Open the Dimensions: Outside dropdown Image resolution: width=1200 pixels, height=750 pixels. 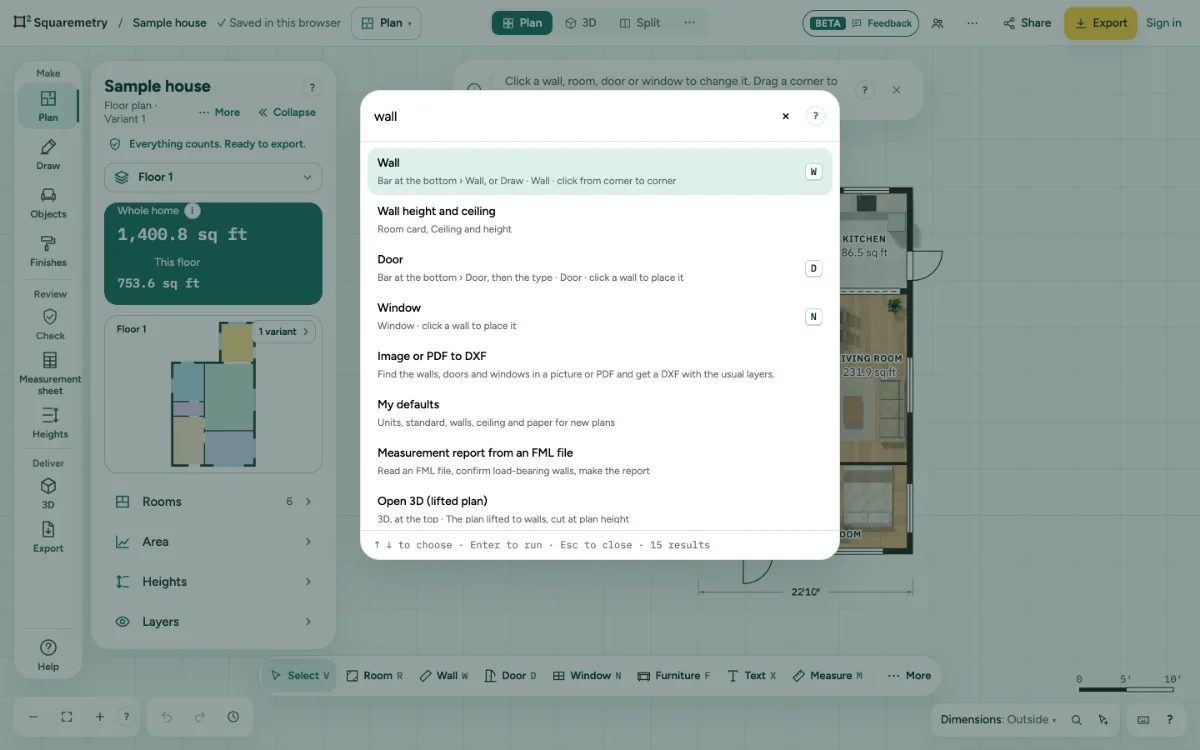point(999,719)
